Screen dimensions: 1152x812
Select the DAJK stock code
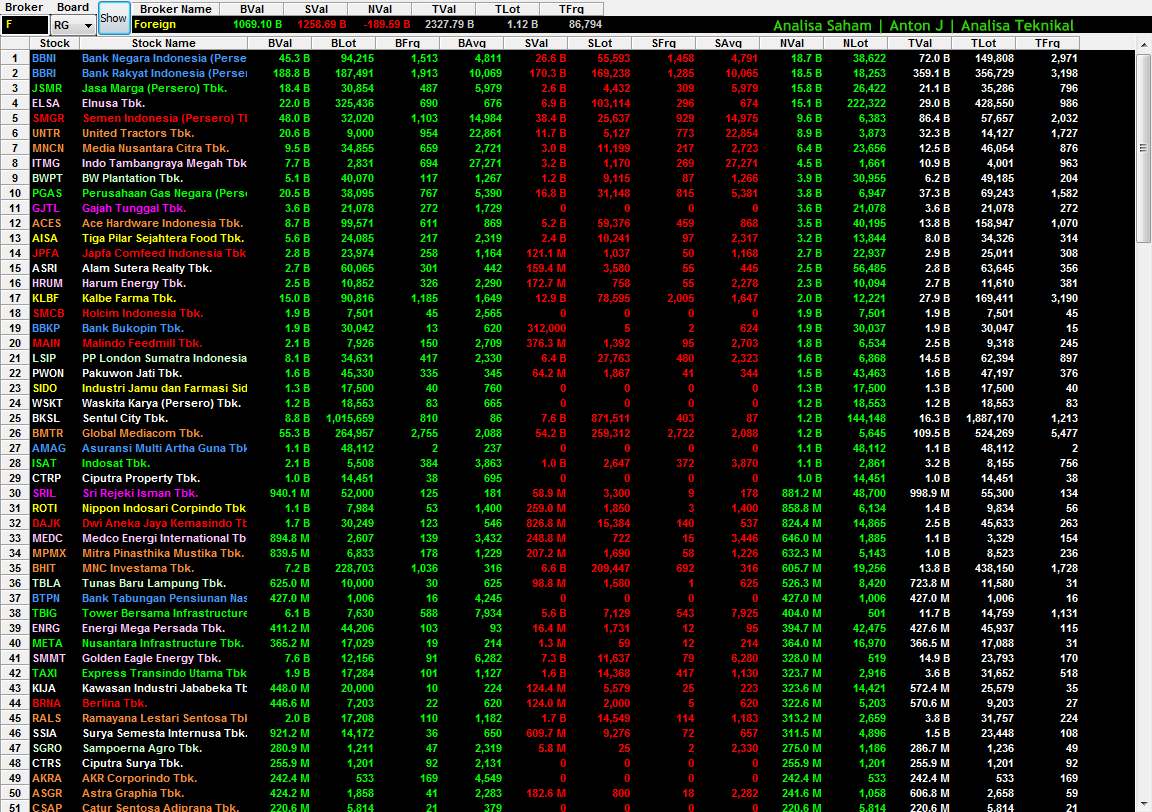46,523
